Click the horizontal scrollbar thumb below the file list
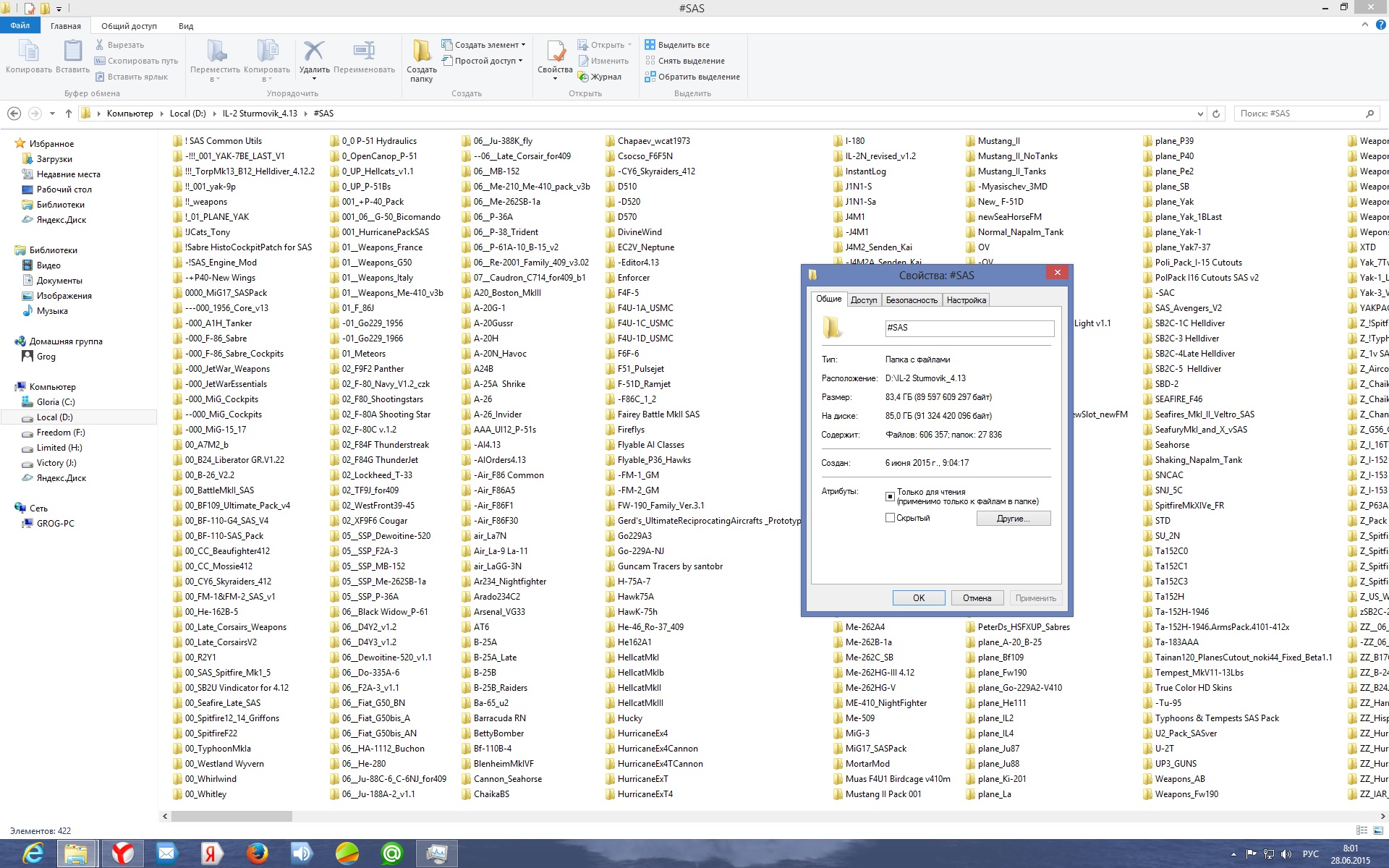Image resolution: width=1389 pixels, height=868 pixels. coord(231,816)
